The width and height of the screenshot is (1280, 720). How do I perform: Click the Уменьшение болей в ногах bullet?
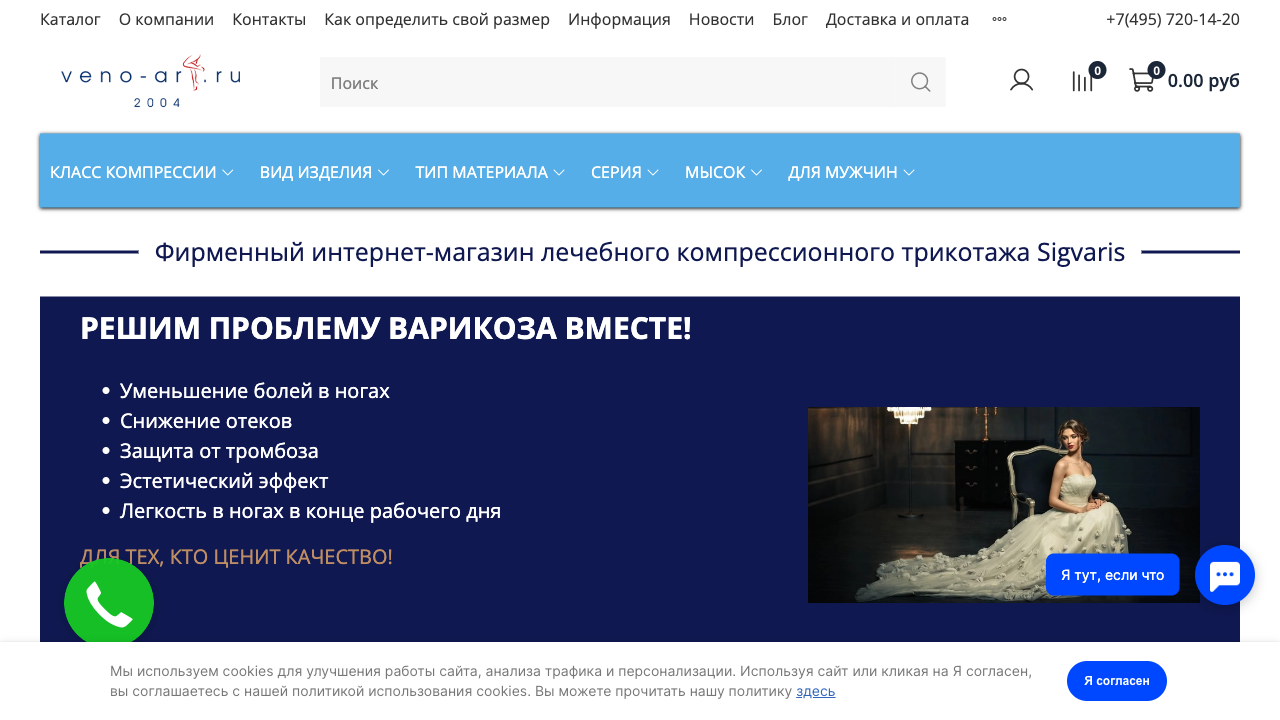pyautogui.click(x=255, y=391)
